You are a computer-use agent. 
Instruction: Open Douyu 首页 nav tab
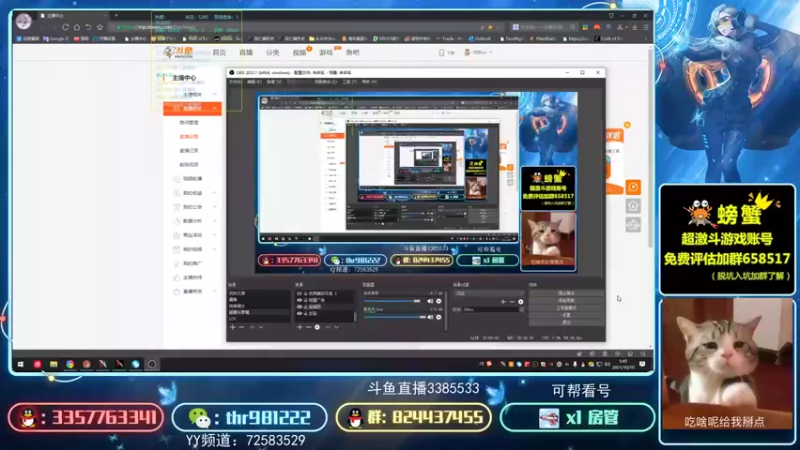coord(219,53)
